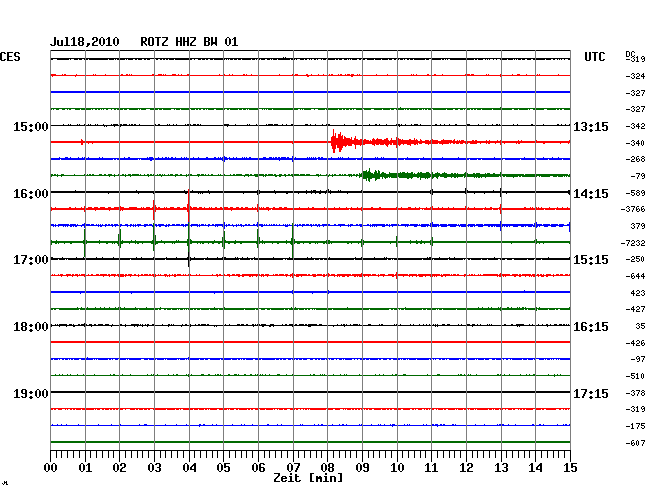Select the DC offset value 423

[x=638, y=293]
